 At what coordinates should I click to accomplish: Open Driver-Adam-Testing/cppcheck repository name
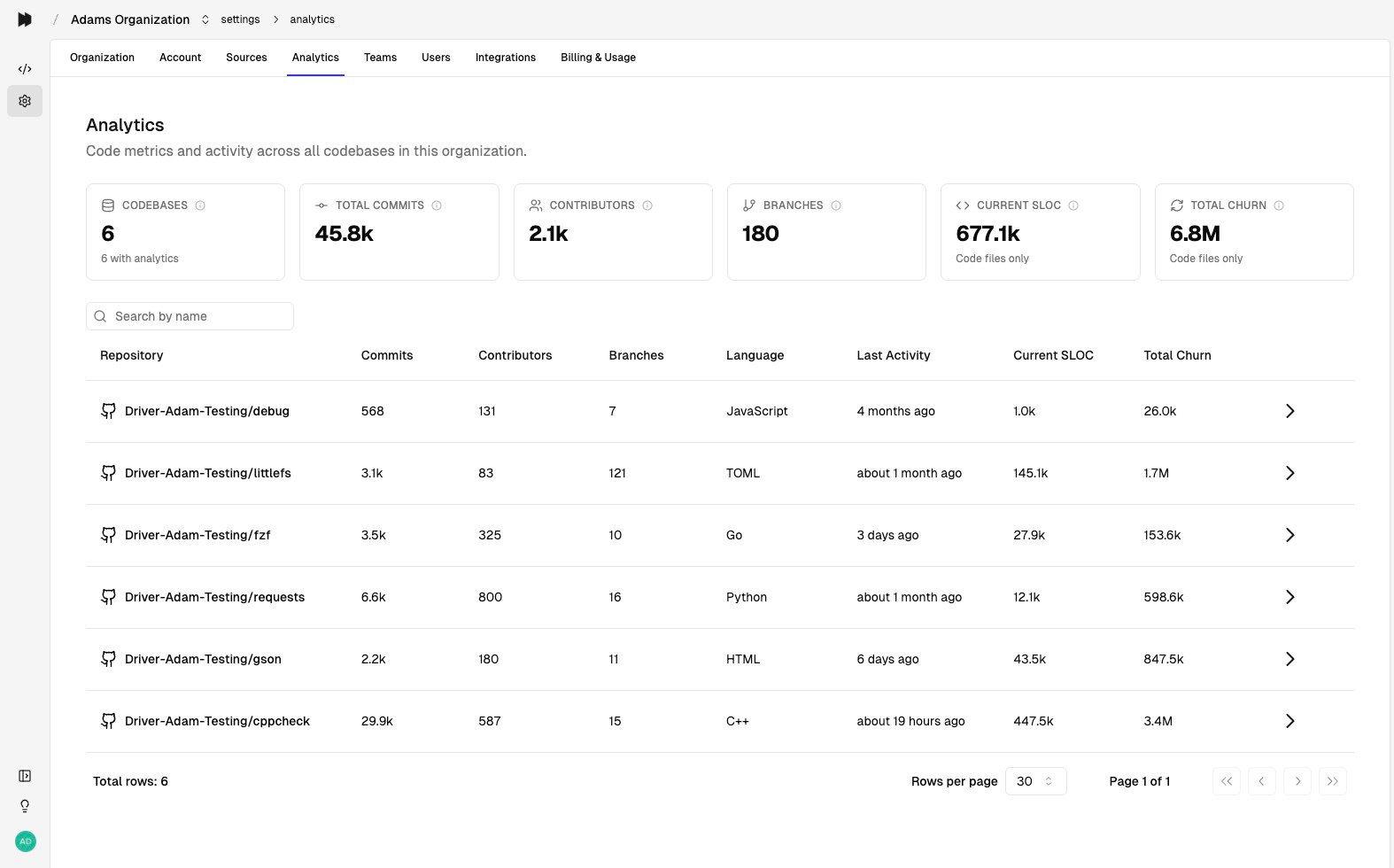(217, 721)
